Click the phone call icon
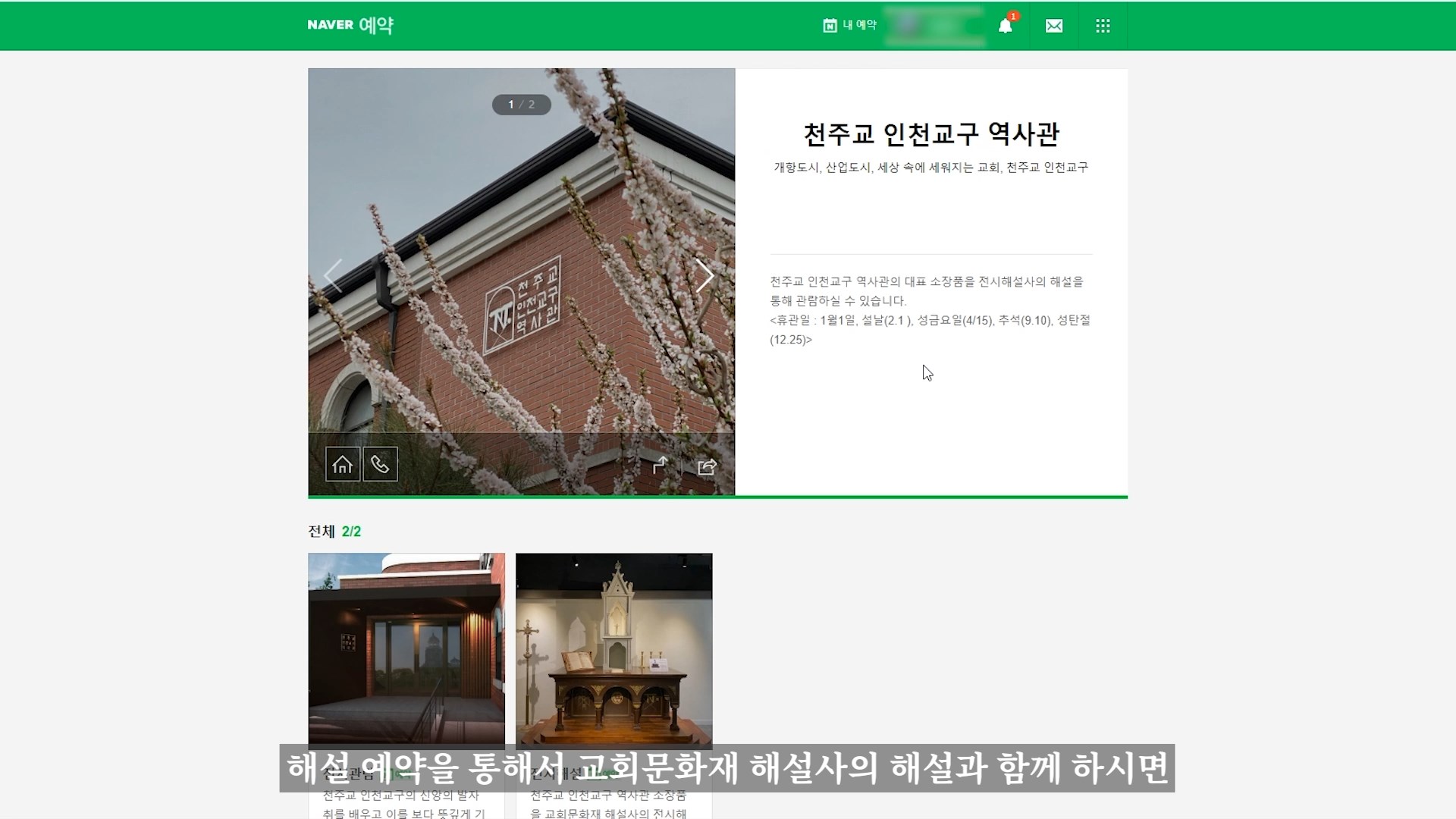 pos(380,464)
